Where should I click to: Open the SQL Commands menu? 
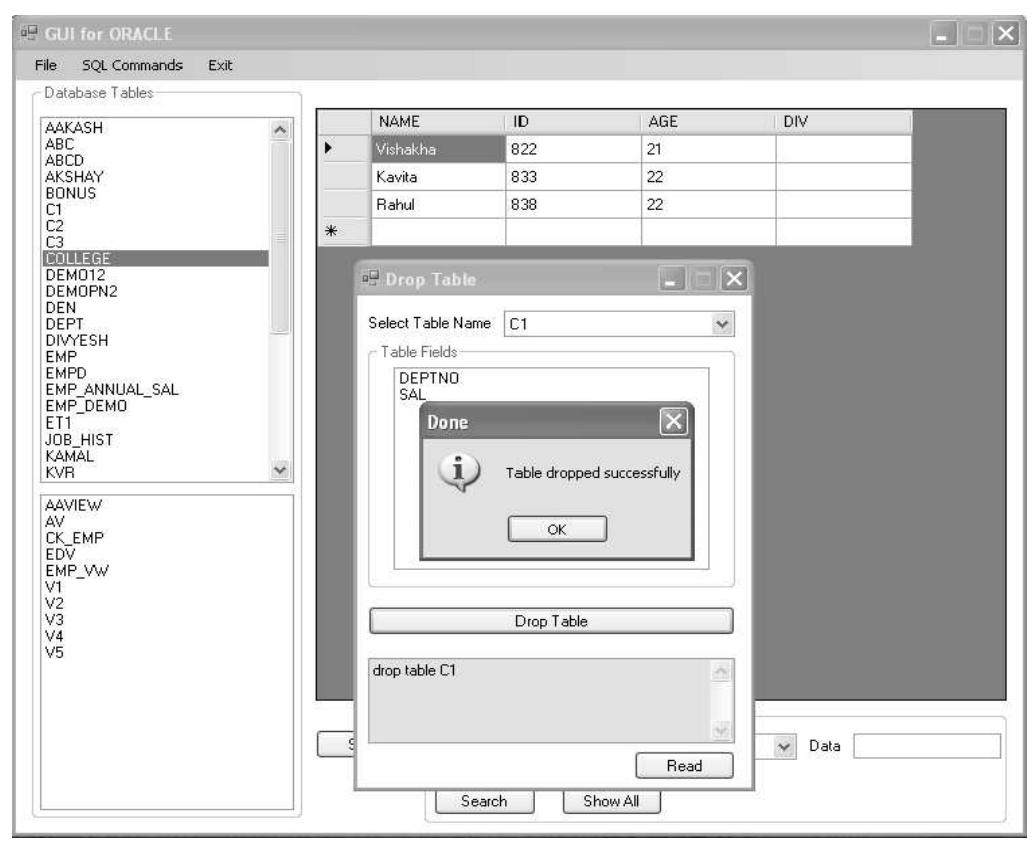click(132, 65)
